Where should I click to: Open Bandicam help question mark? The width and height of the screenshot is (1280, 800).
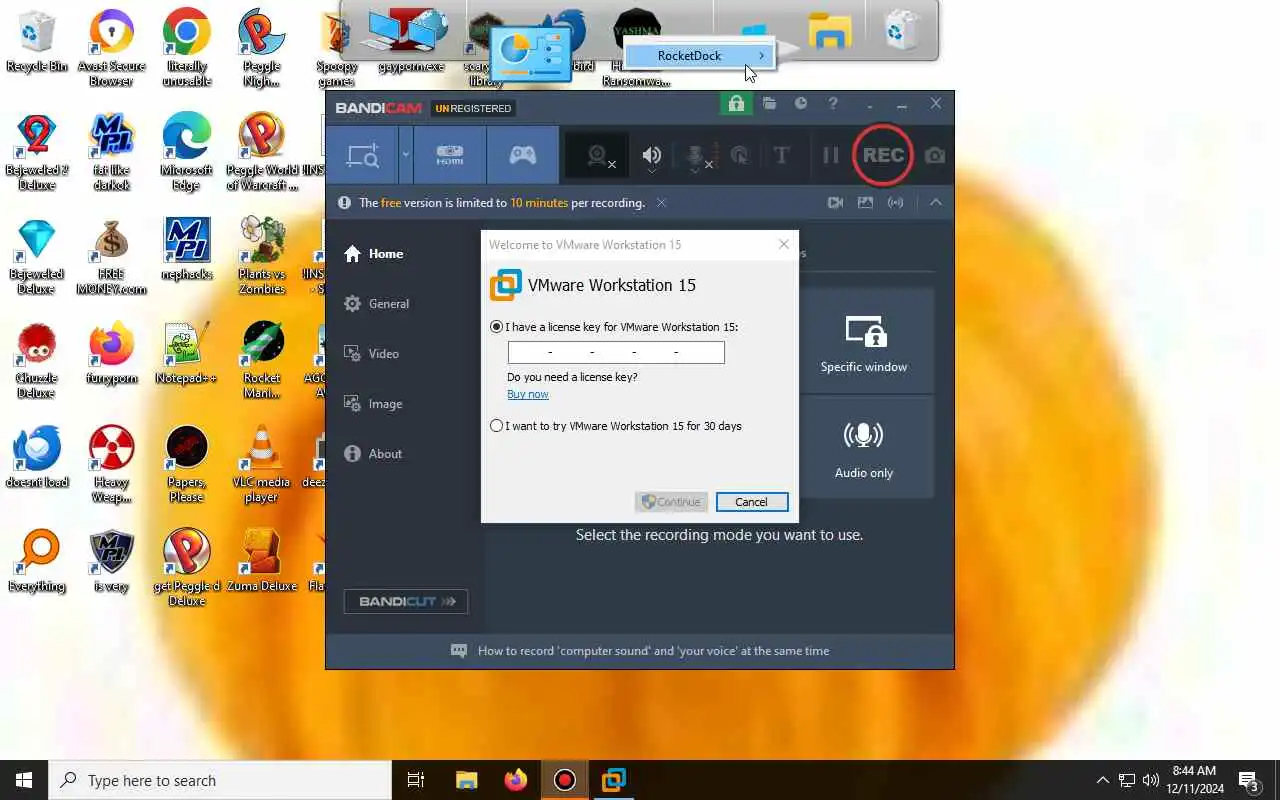tap(832, 103)
